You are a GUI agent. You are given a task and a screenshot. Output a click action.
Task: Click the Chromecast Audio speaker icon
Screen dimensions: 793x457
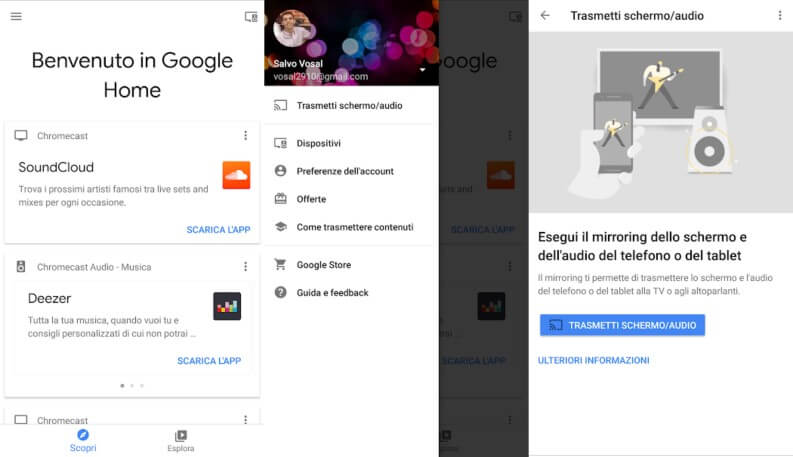point(21,266)
